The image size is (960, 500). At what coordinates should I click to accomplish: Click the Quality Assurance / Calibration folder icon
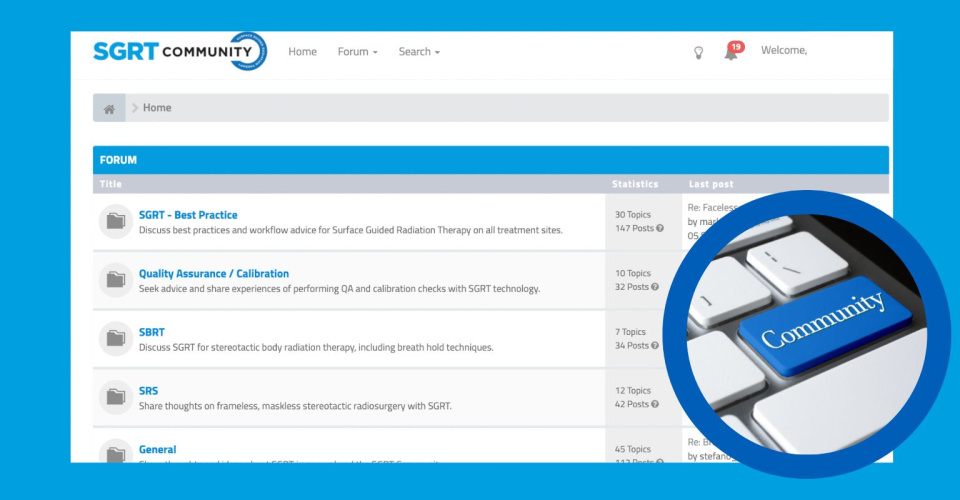[116, 280]
